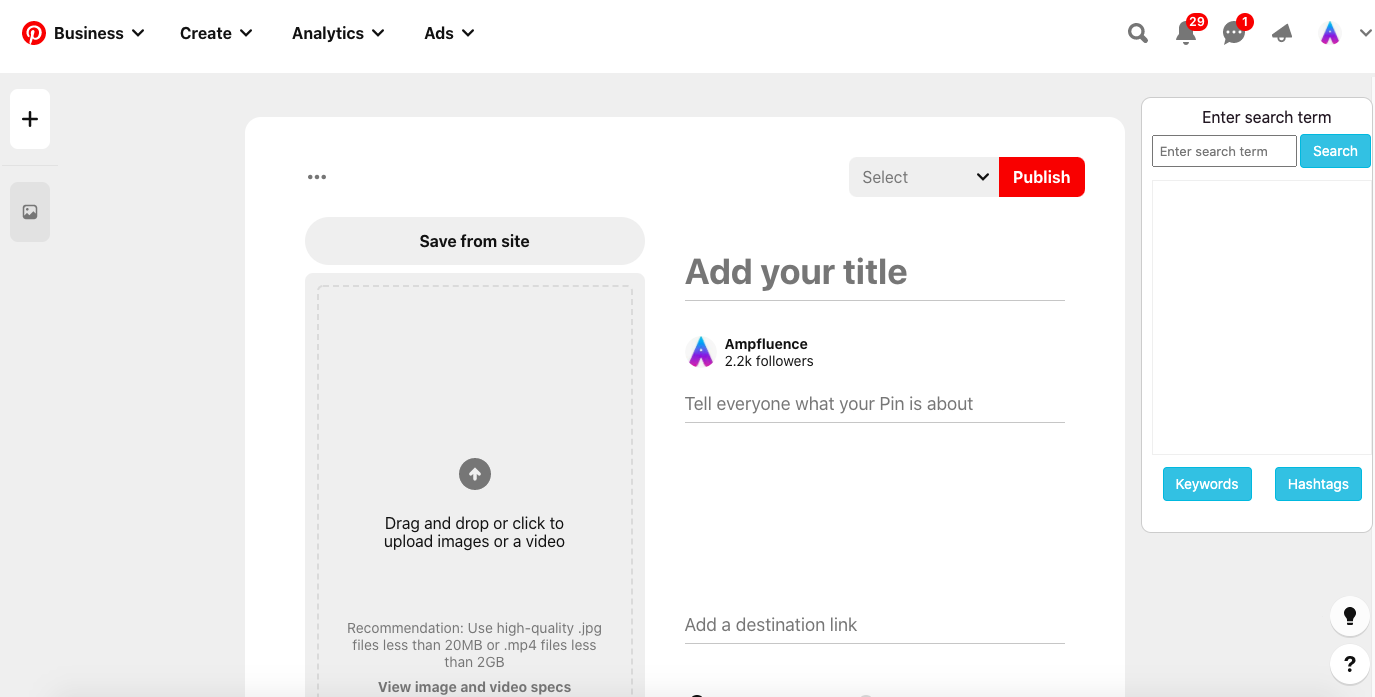Image resolution: width=1375 pixels, height=697 pixels.
Task: Open notifications bell with 29 badge
Action: coord(1186,34)
